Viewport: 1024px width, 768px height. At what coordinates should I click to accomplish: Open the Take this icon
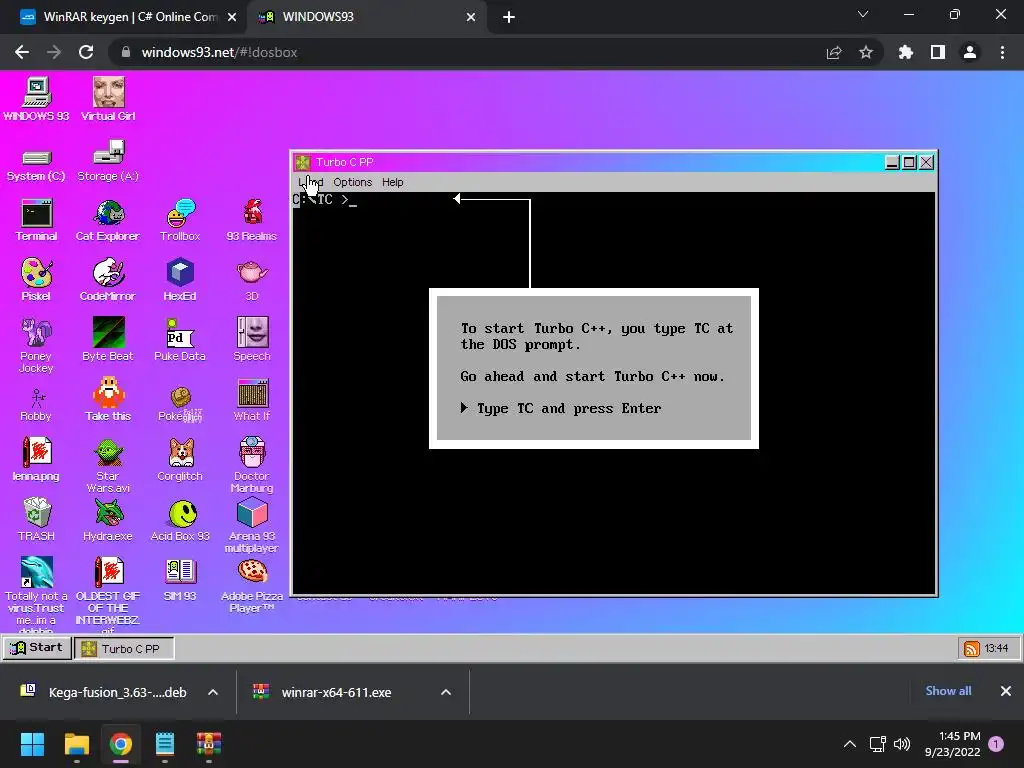(x=108, y=400)
